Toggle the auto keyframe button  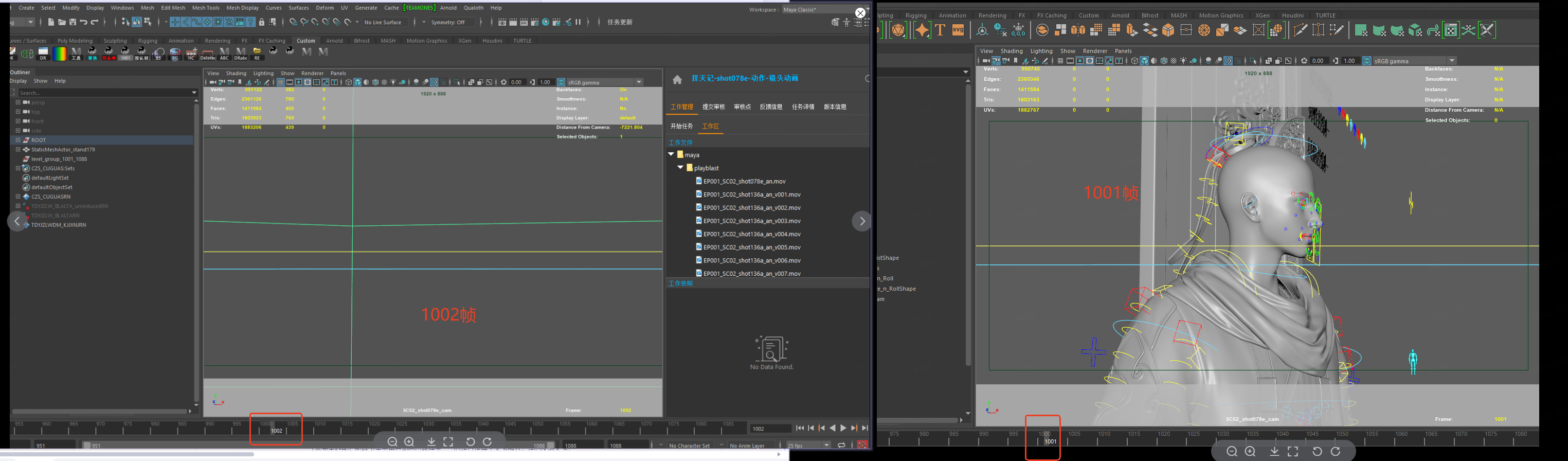coord(862,445)
